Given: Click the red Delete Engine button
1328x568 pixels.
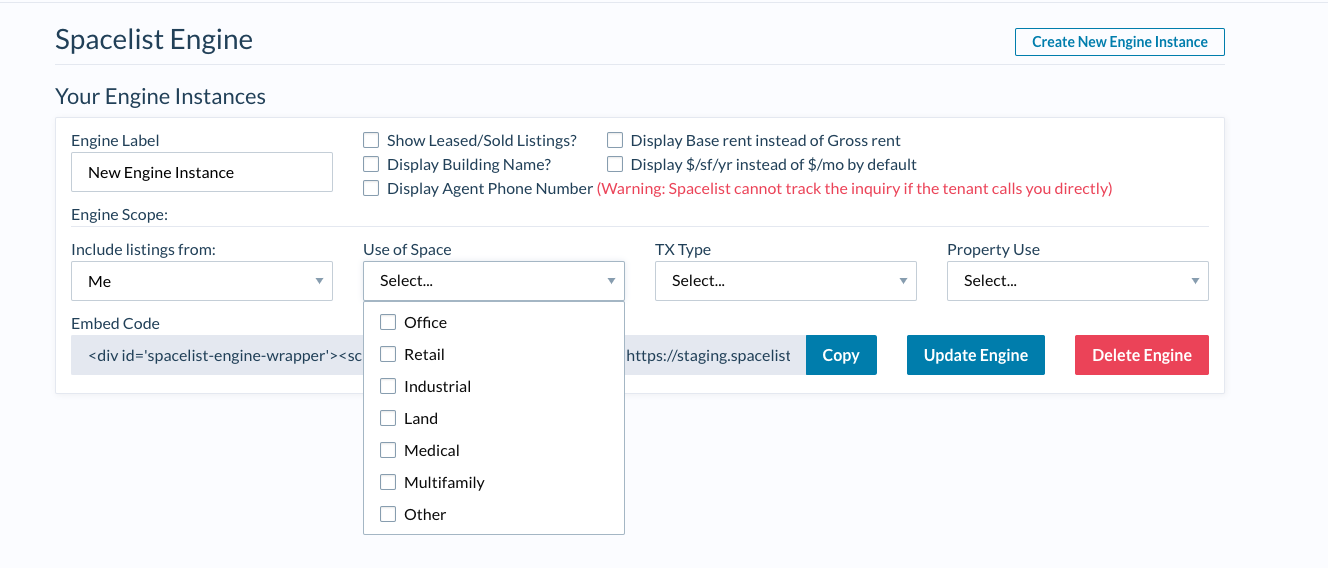Looking at the screenshot, I should point(1142,355).
